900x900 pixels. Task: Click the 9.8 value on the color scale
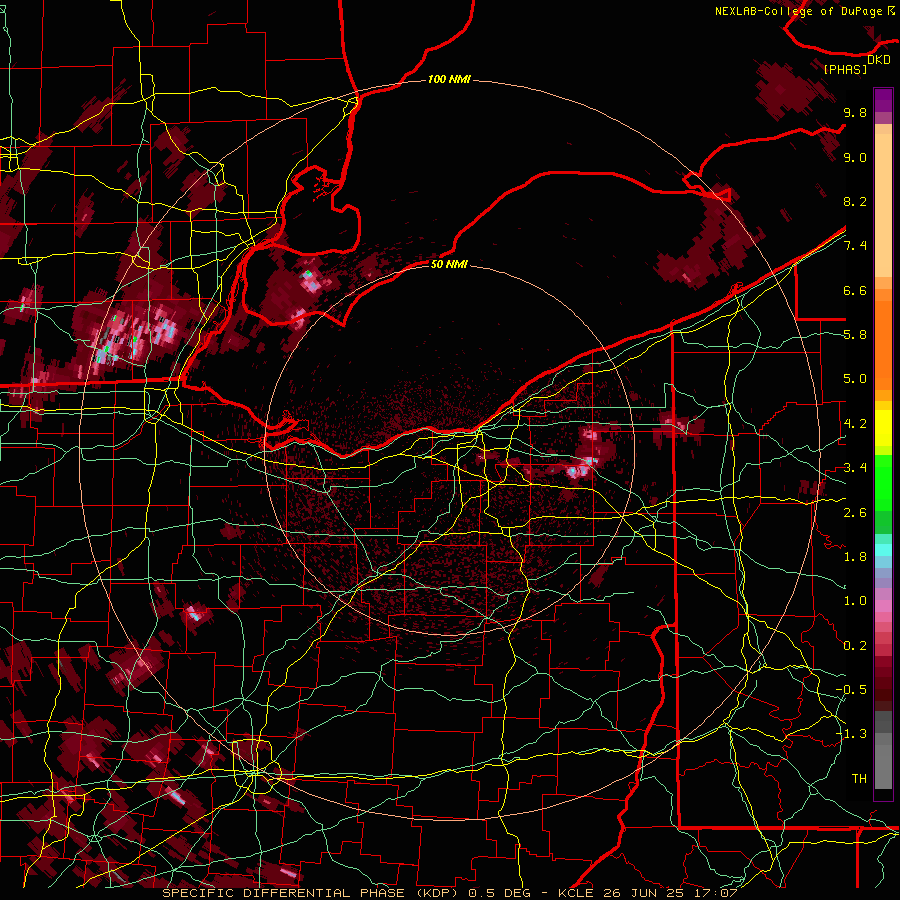(x=855, y=112)
